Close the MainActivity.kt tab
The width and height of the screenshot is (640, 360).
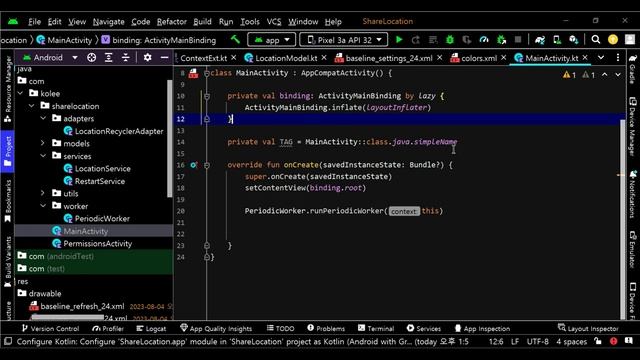pos(585,58)
